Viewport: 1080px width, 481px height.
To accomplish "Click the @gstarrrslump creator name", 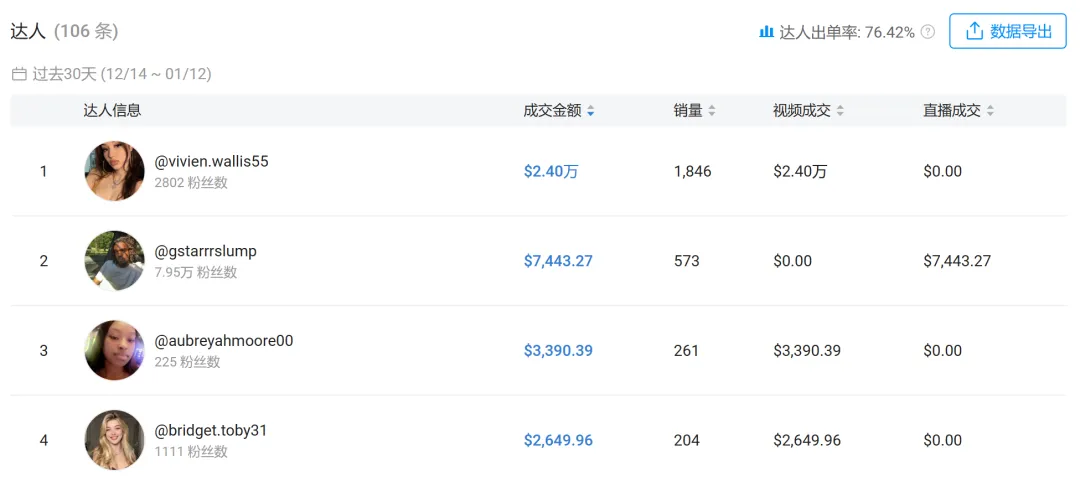I will (x=206, y=251).
